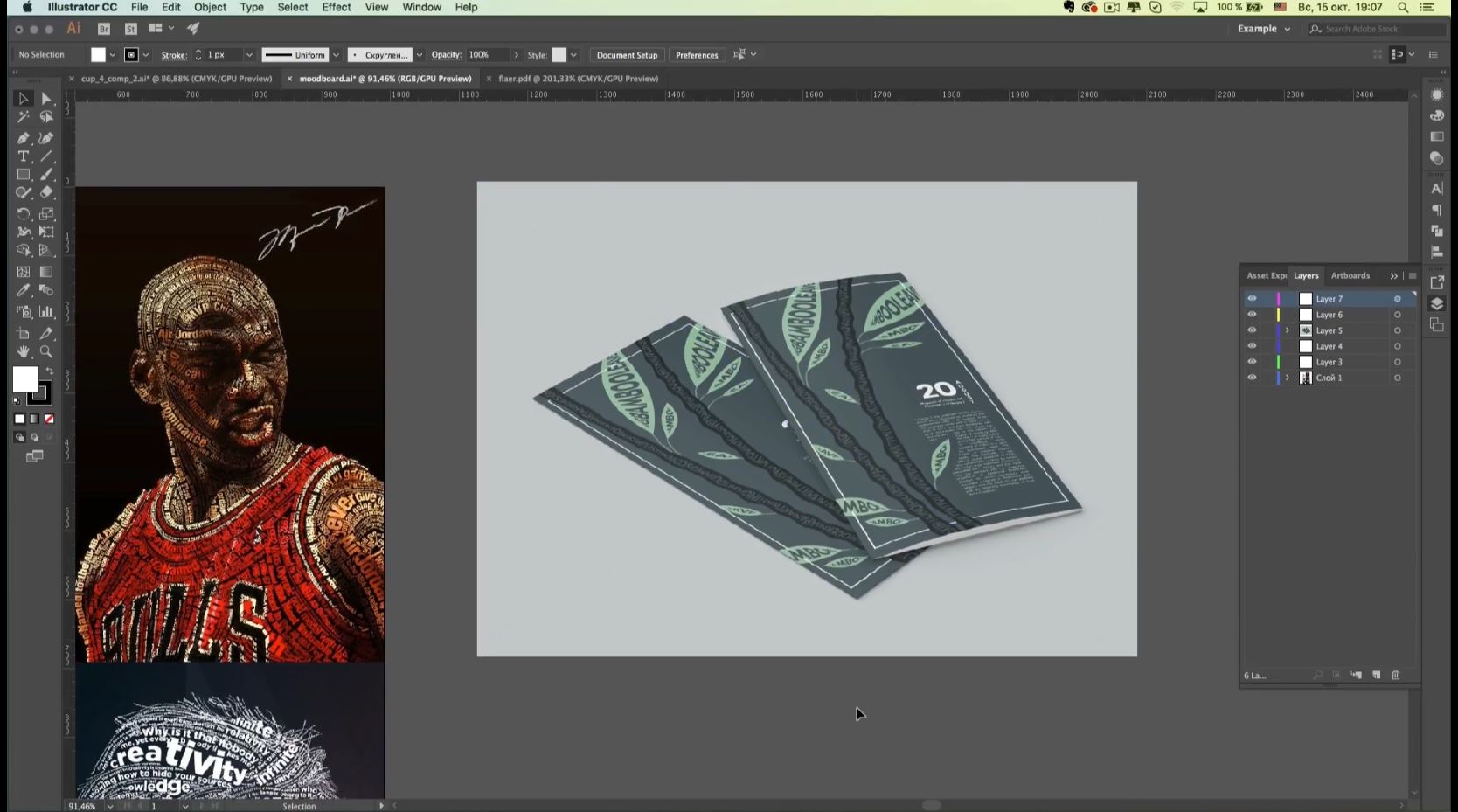
Task: Open the Effect menu
Action: 336,7
